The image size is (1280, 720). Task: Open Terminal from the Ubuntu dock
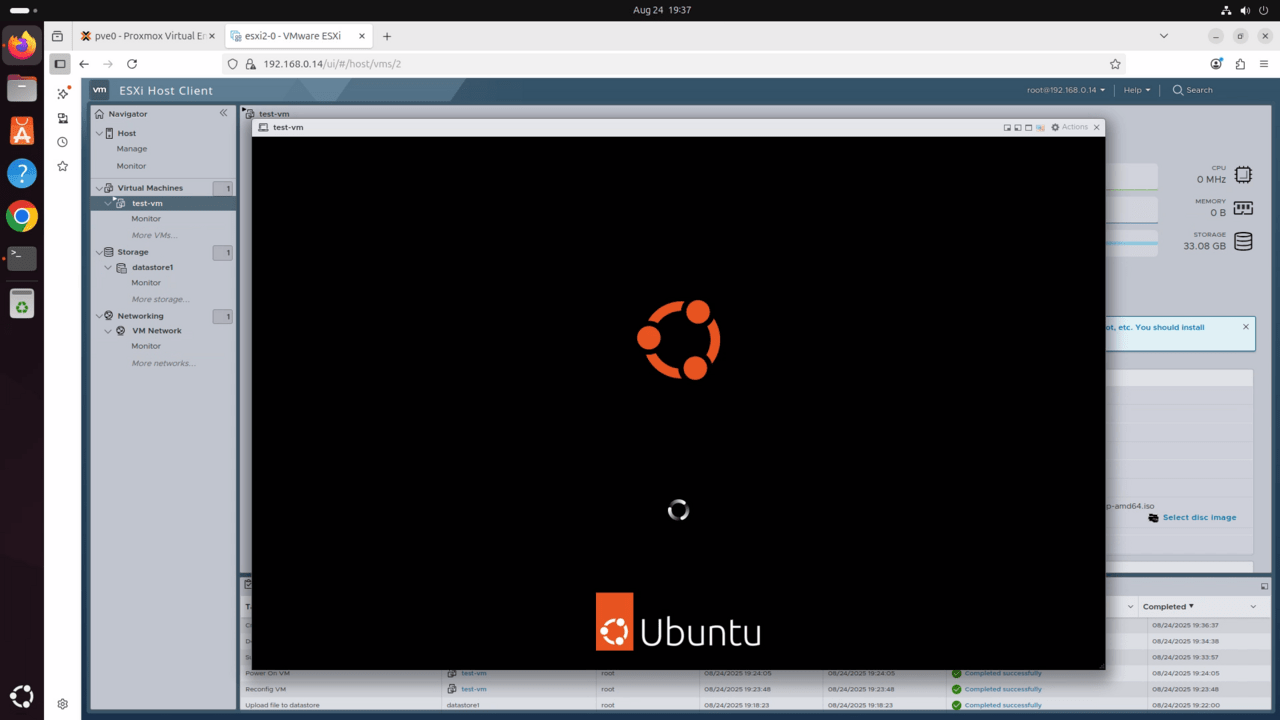click(x=22, y=258)
